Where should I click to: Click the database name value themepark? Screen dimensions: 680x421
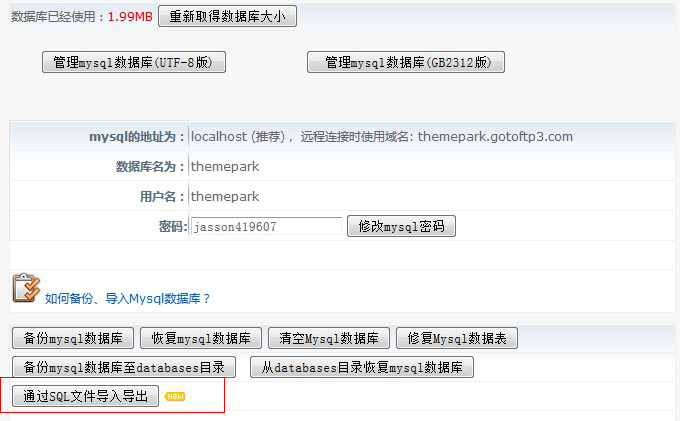[x=225, y=166]
